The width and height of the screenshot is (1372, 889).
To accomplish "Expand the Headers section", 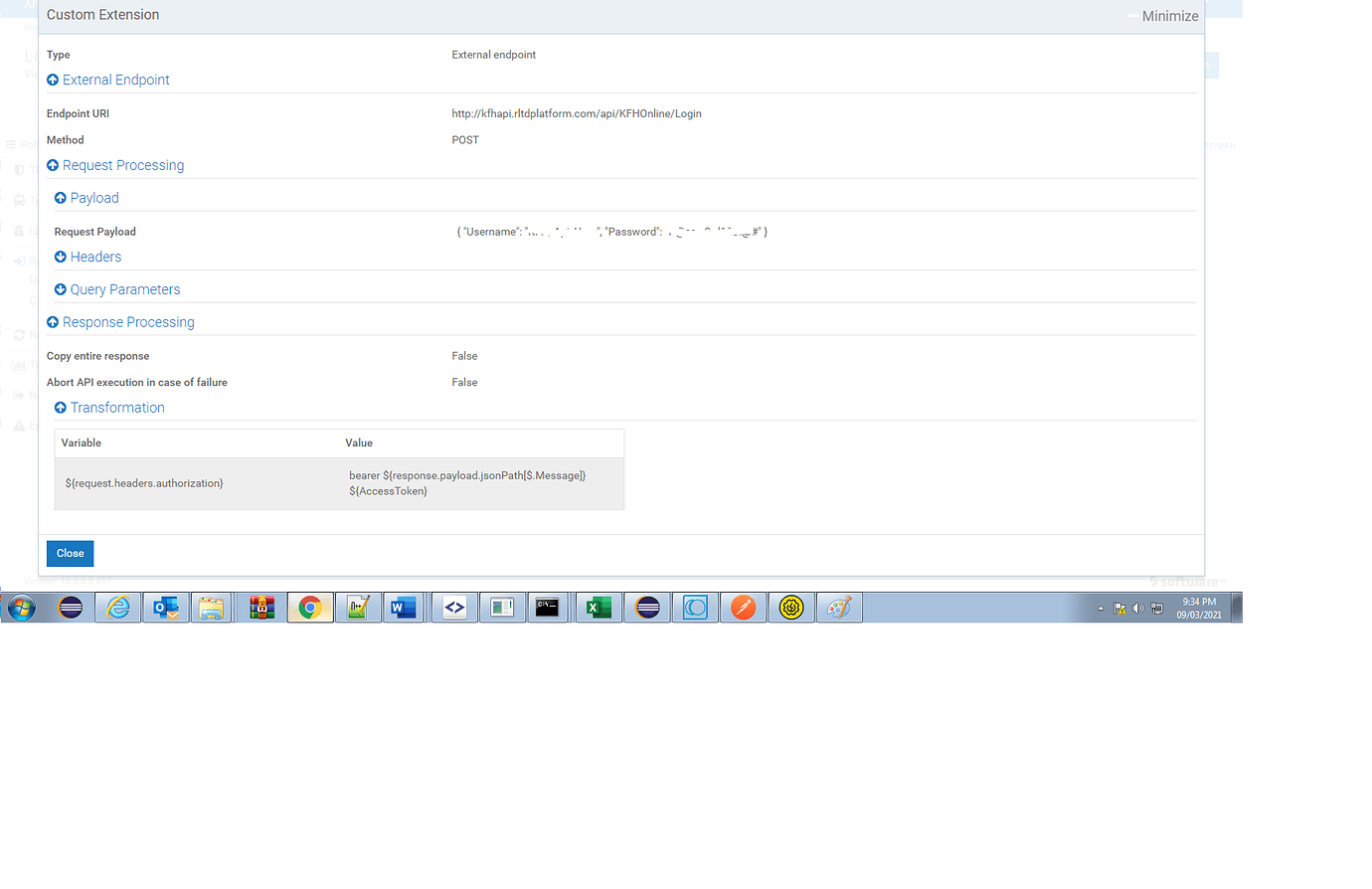I will pyautogui.click(x=87, y=257).
